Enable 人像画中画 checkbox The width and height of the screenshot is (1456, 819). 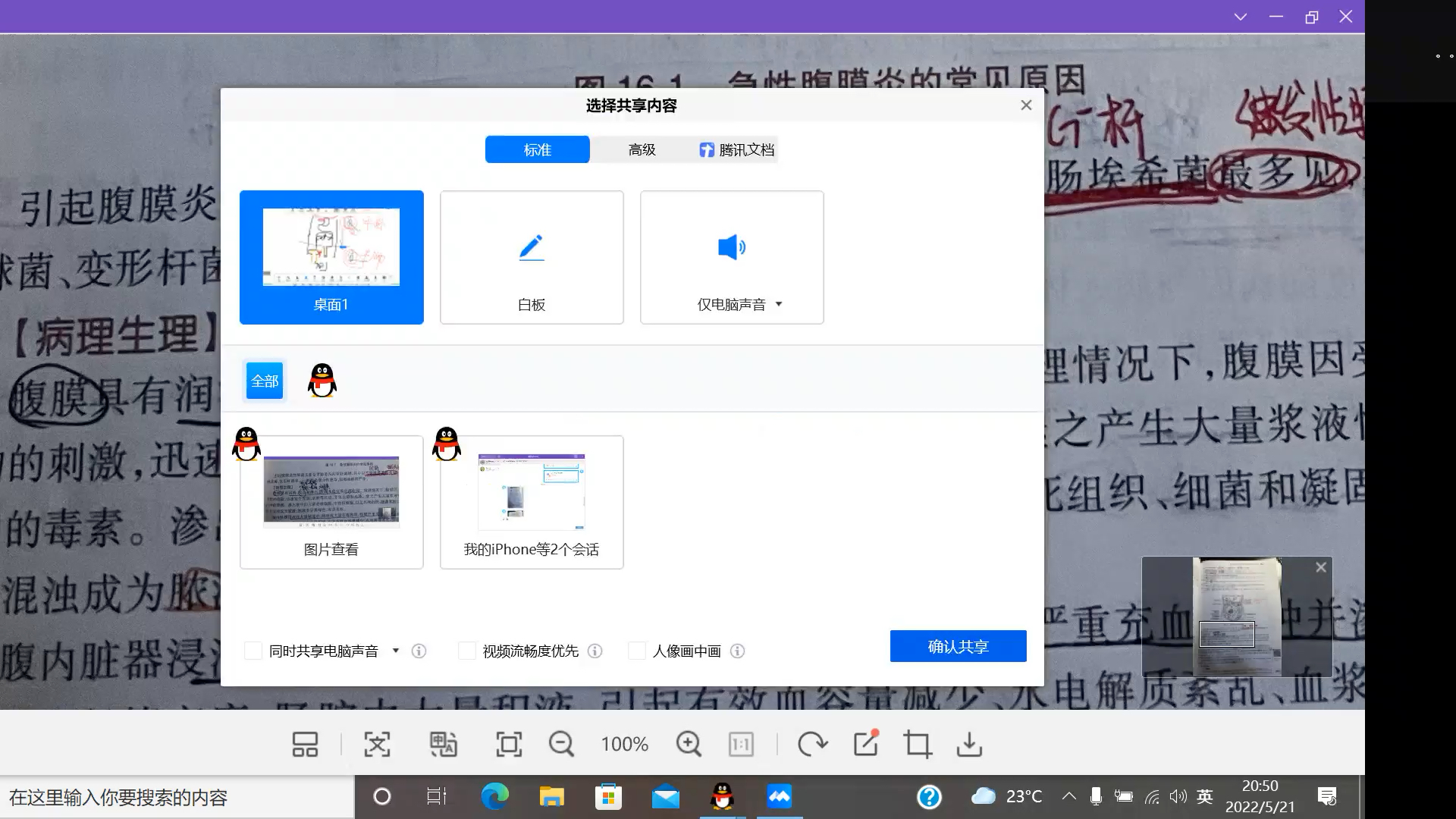(x=637, y=651)
